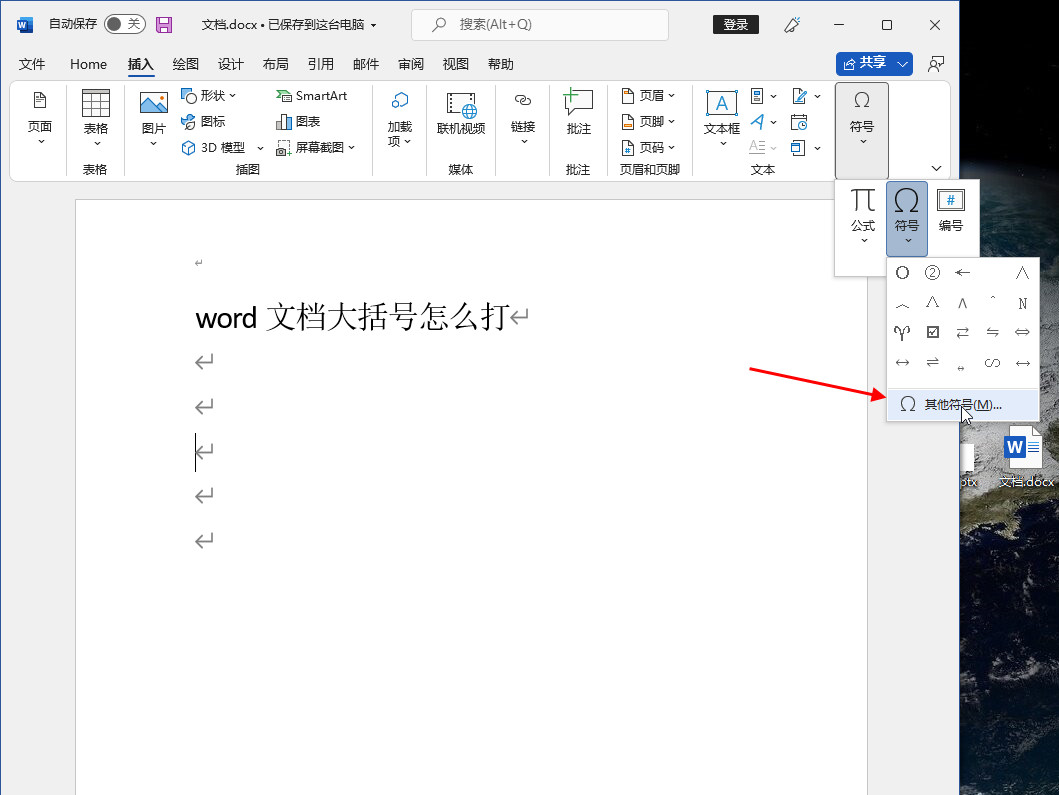Open the Share button dropdown arrow
1059x795 pixels.
tap(903, 63)
